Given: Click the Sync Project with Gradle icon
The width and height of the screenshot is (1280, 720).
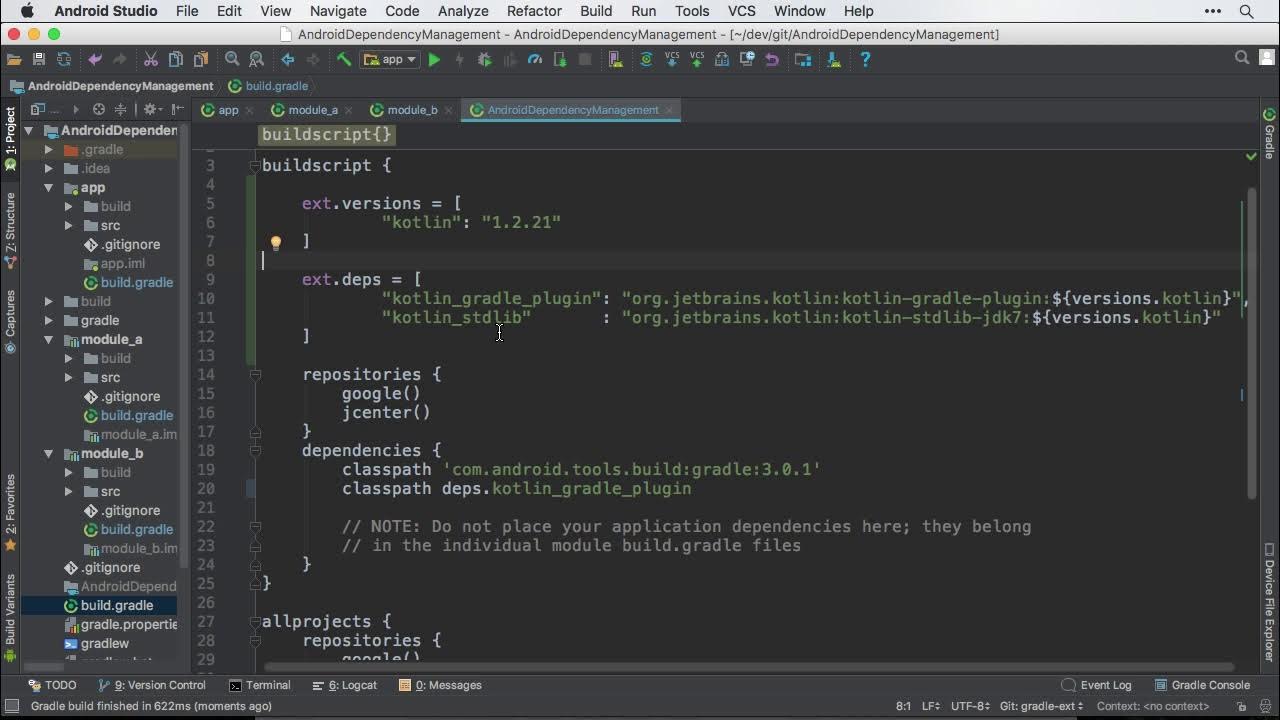Looking at the screenshot, I should click(646, 60).
